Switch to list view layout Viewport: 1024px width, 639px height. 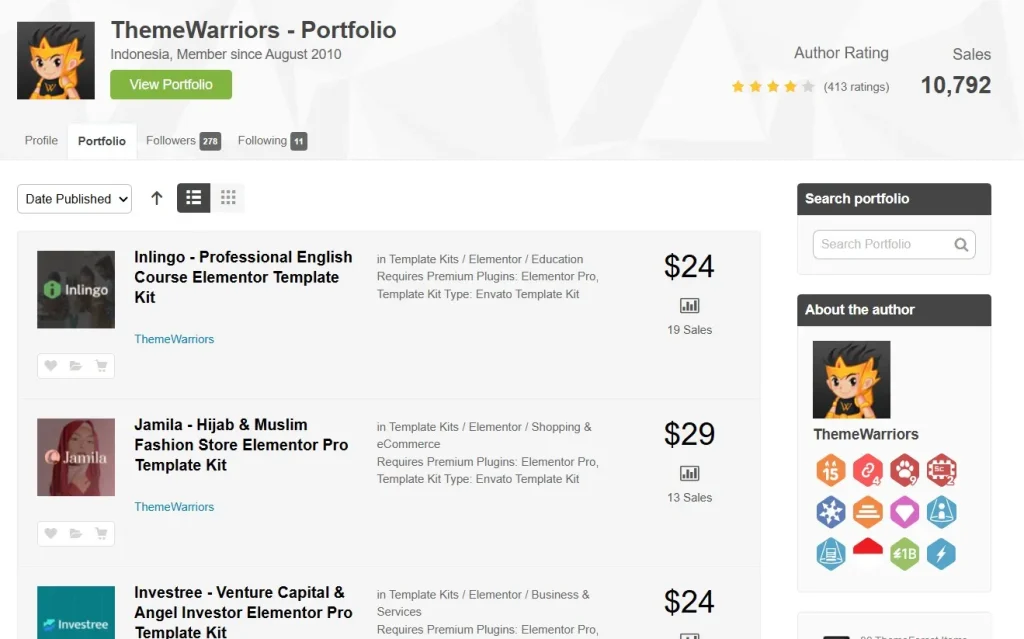point(194,198)
